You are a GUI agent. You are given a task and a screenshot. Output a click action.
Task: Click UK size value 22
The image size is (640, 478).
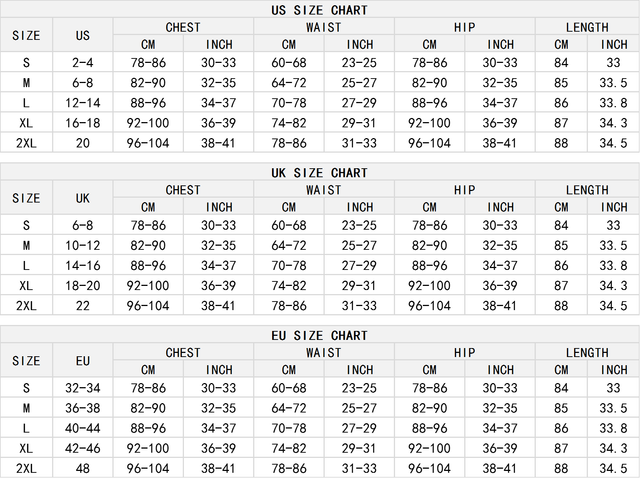pyautogui.click(x=83, y=305)
